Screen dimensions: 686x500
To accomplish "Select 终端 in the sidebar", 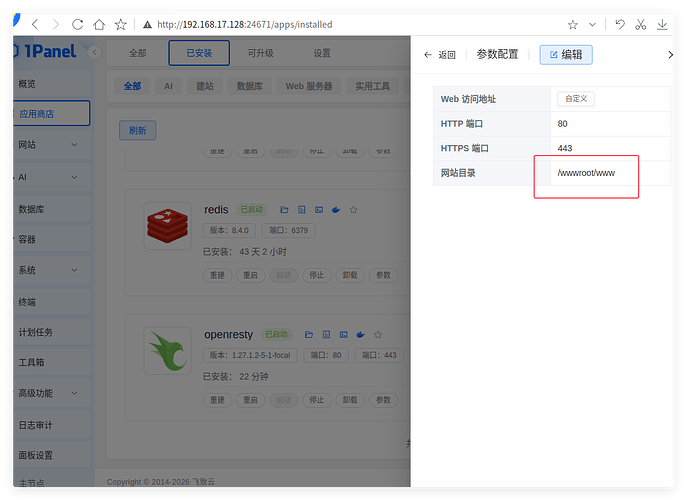I will pyautogui.click(x=28, y=301).
